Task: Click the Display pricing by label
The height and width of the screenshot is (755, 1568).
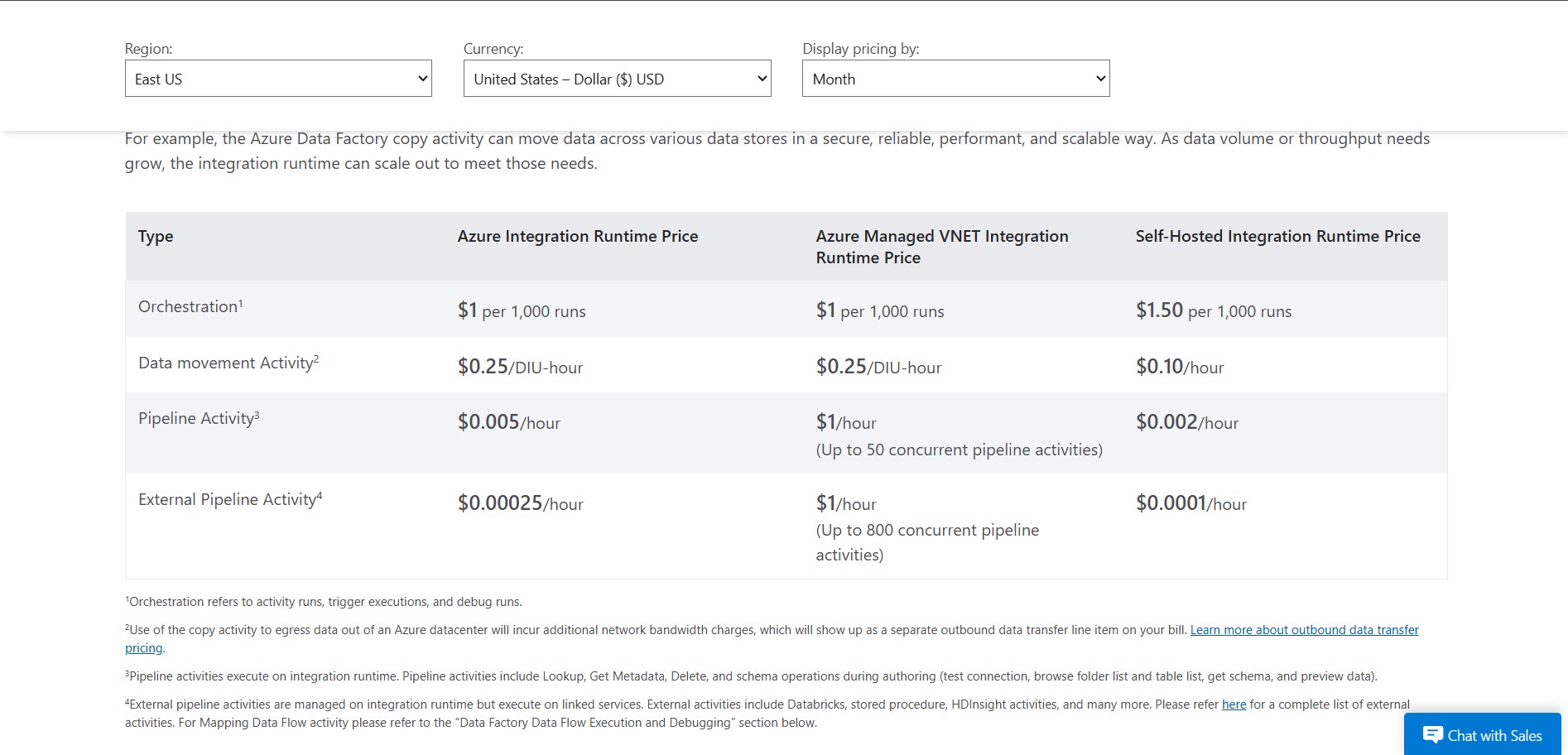Action: click(861, 49)
